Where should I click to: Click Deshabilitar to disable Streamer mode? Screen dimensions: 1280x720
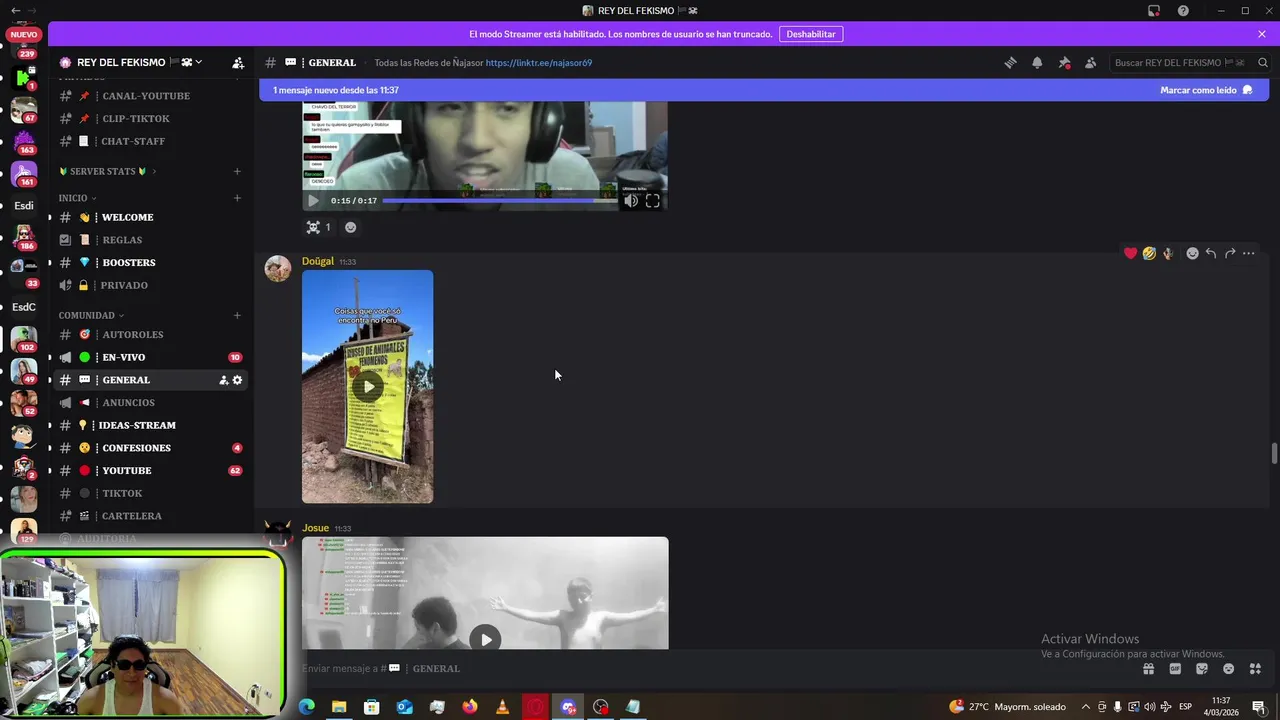pyautogui.click(x=811, y=34)
